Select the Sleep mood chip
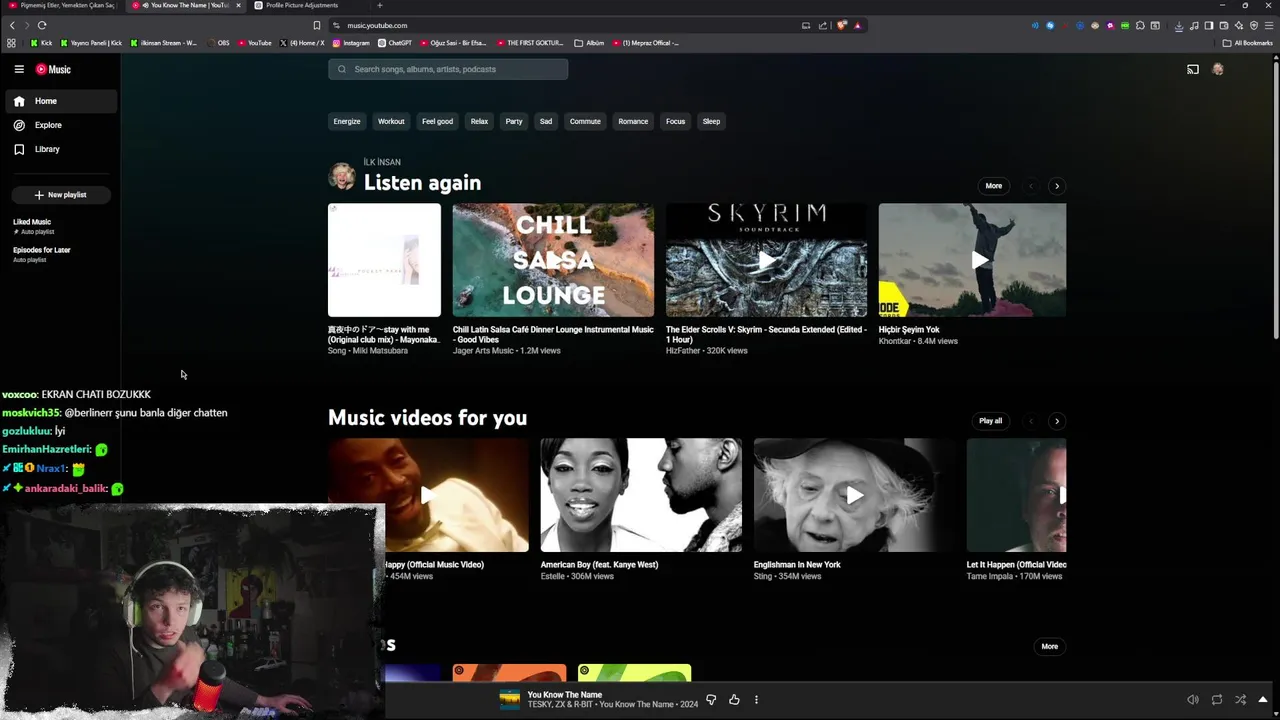Screen dimensions: 1280x720 click(711, 121)
